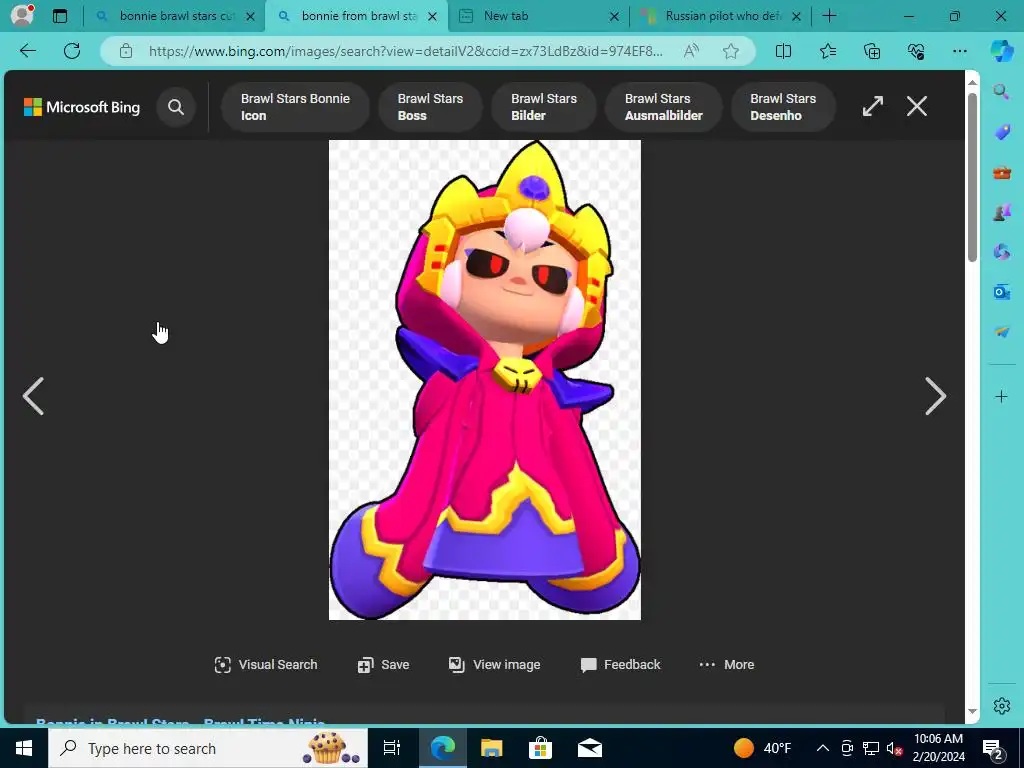Image resolution: width=1024 pixels, height=768 pixels.
Task: Expand image to full view
Action: coord(872,106)
